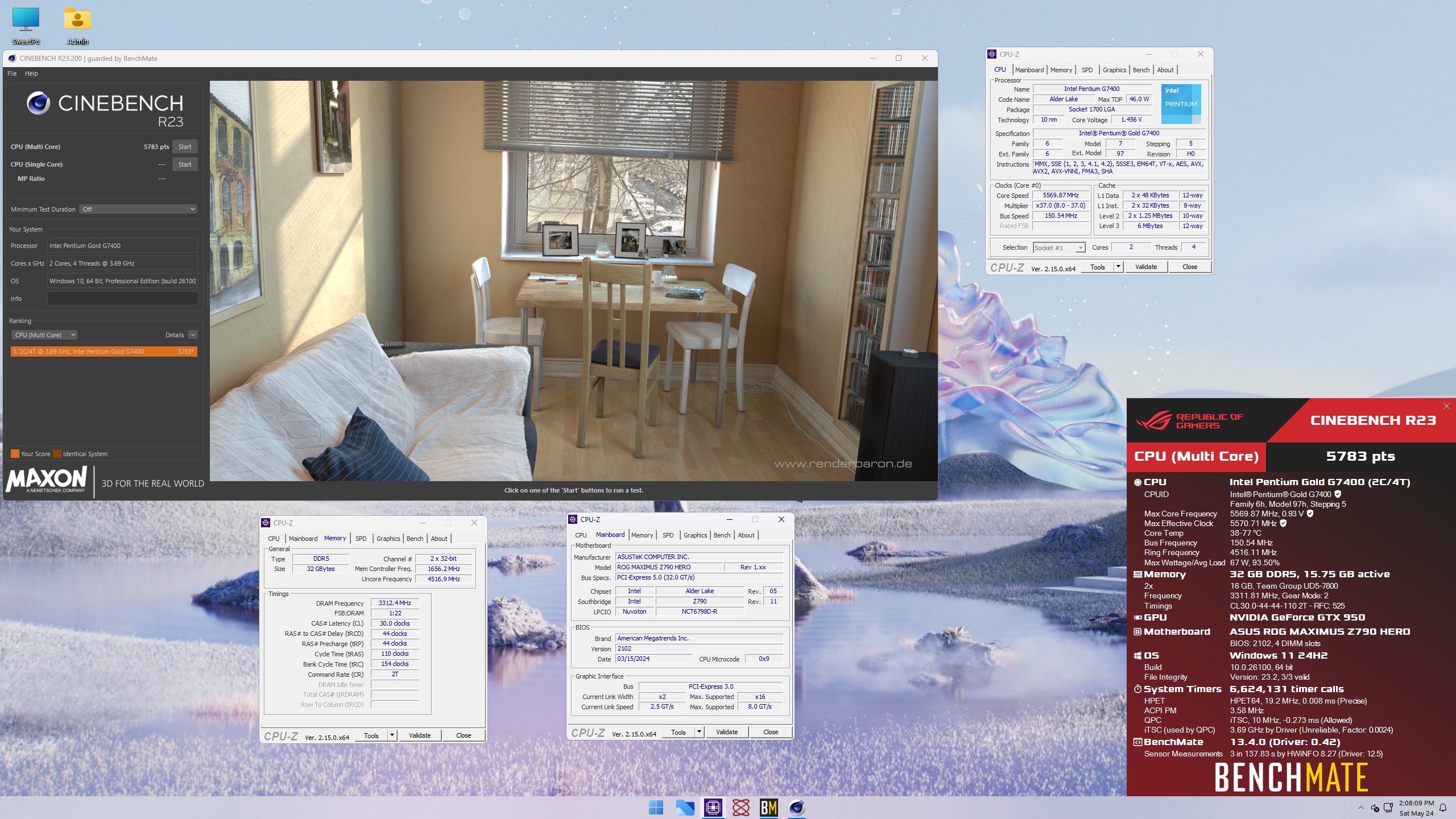Image resolution: width=1456 pixels, height=819 pixels.
Task: Click Close in the CPU-Z CPU window
Action: tap(1189, 267)
